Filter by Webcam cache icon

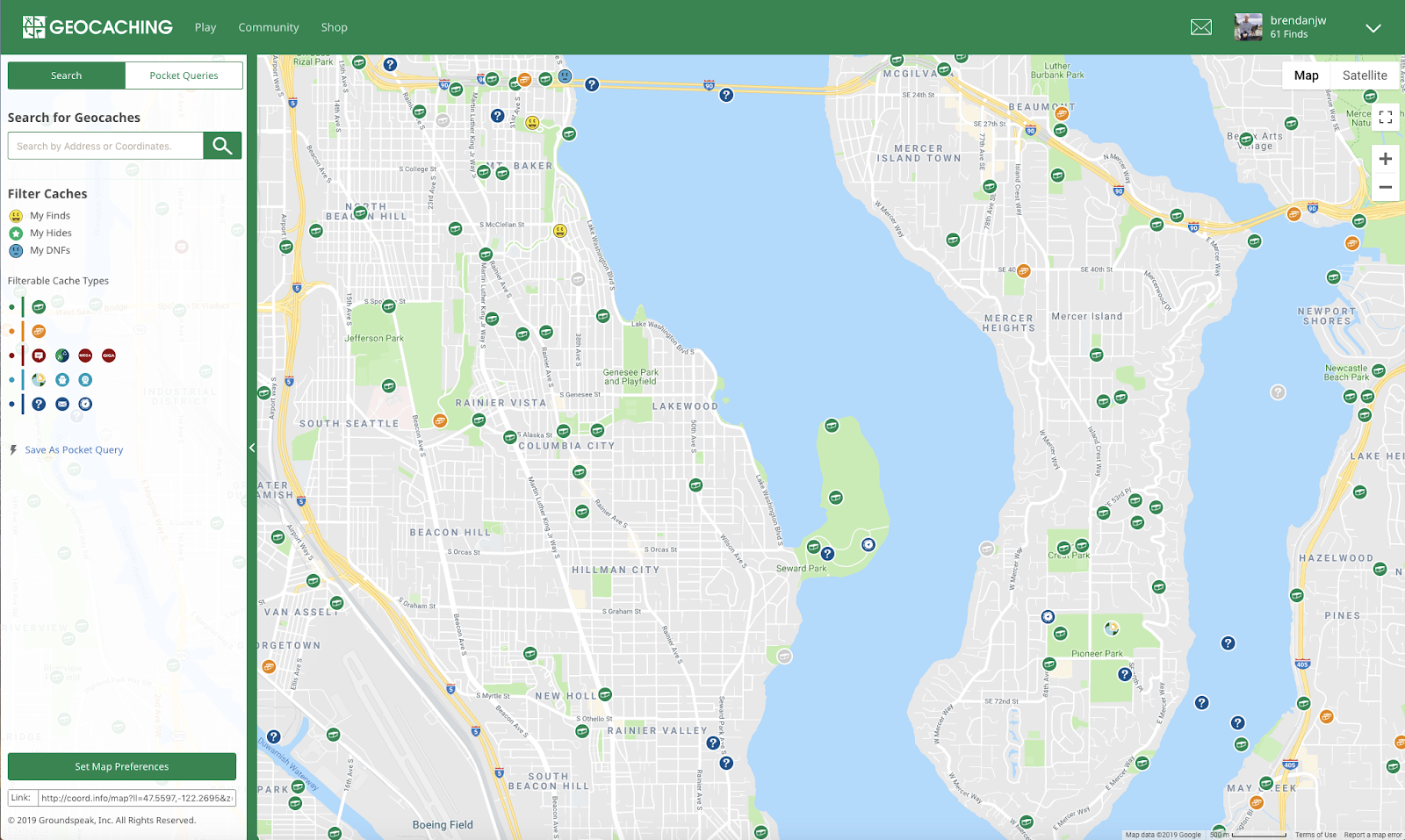85,380
